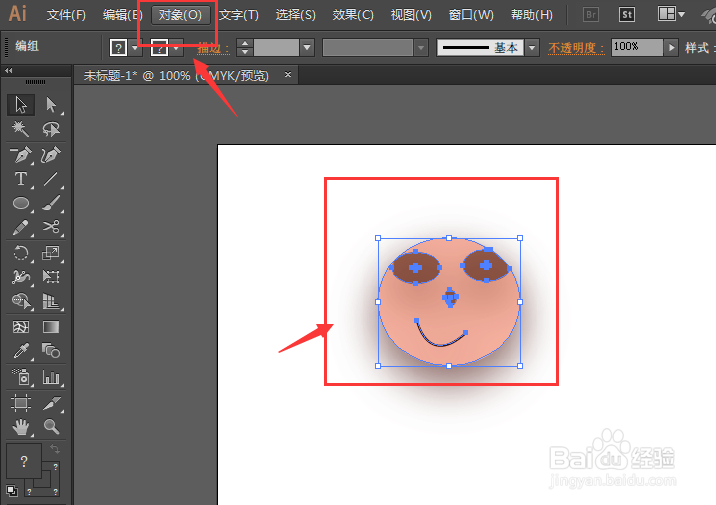The image size is (716, 505).
Task: Open the 文件(F) menu
Action: point(66,15)
